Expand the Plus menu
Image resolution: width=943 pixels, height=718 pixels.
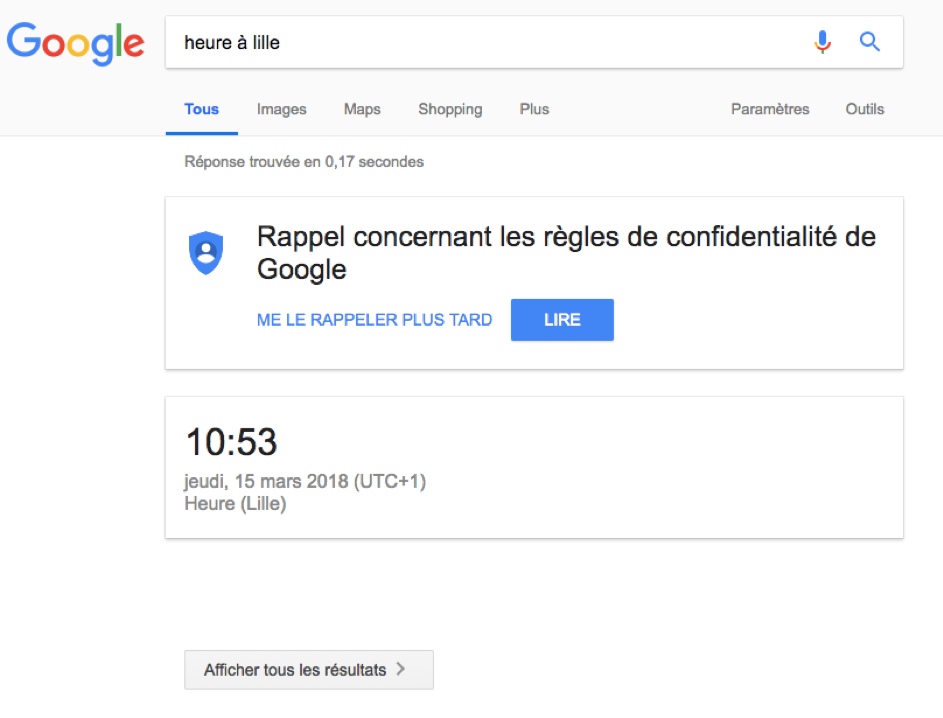534,109
